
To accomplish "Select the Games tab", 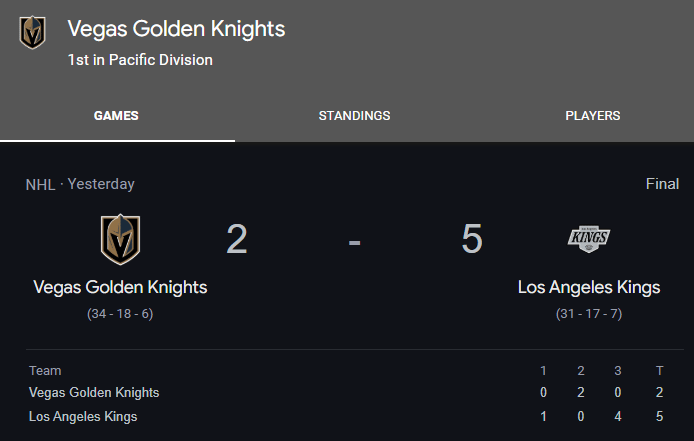I will (116, 116).
